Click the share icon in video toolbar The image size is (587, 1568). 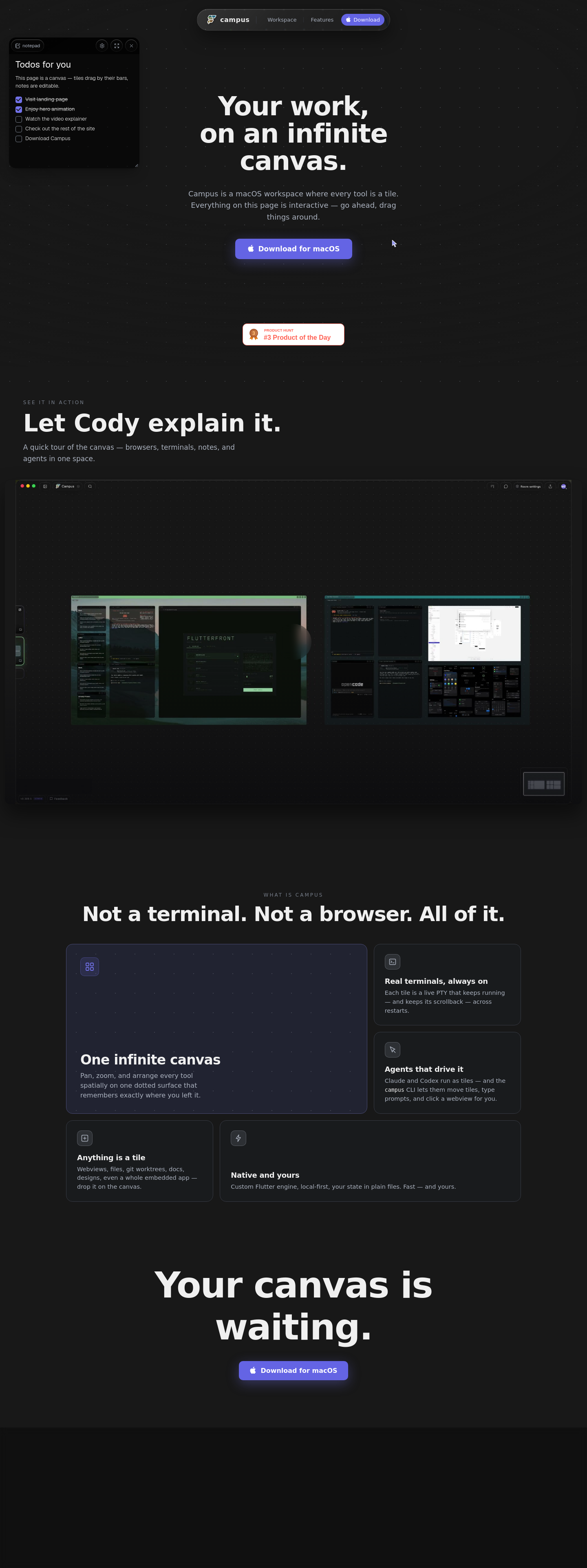550,486
